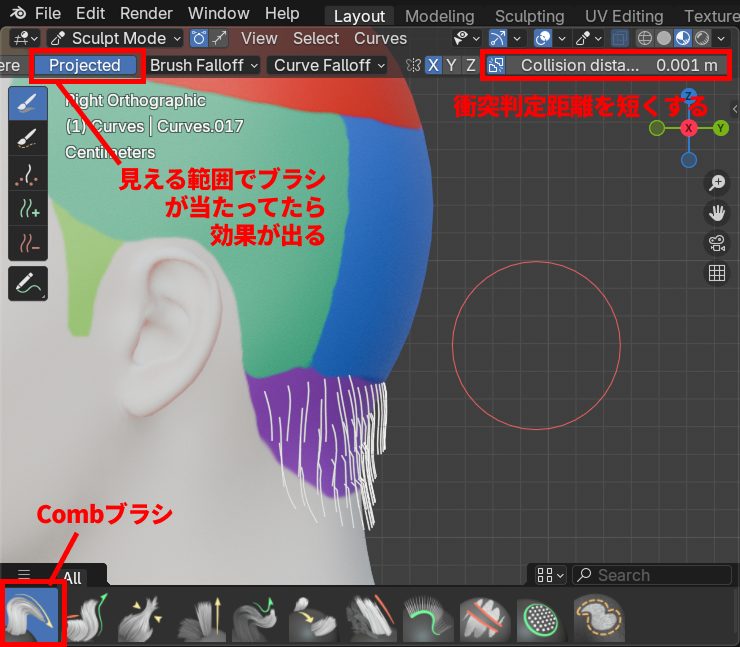The width and height of the screenshot is (740, 647).
Task: Open the Sculpt Mode dropdown
Action: [x=116, y=38]
